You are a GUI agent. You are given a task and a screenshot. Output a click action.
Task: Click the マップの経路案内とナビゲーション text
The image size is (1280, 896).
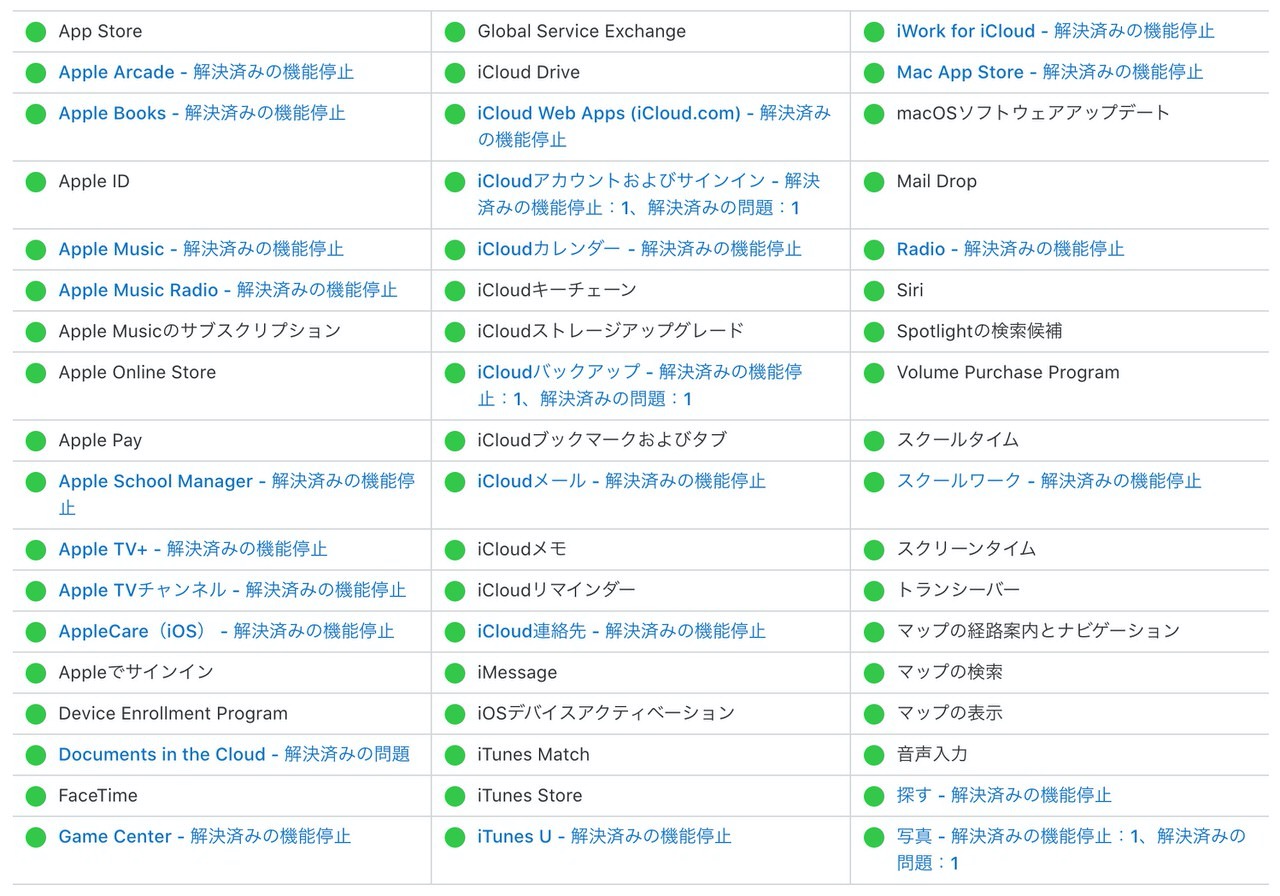click(1038, 631)
